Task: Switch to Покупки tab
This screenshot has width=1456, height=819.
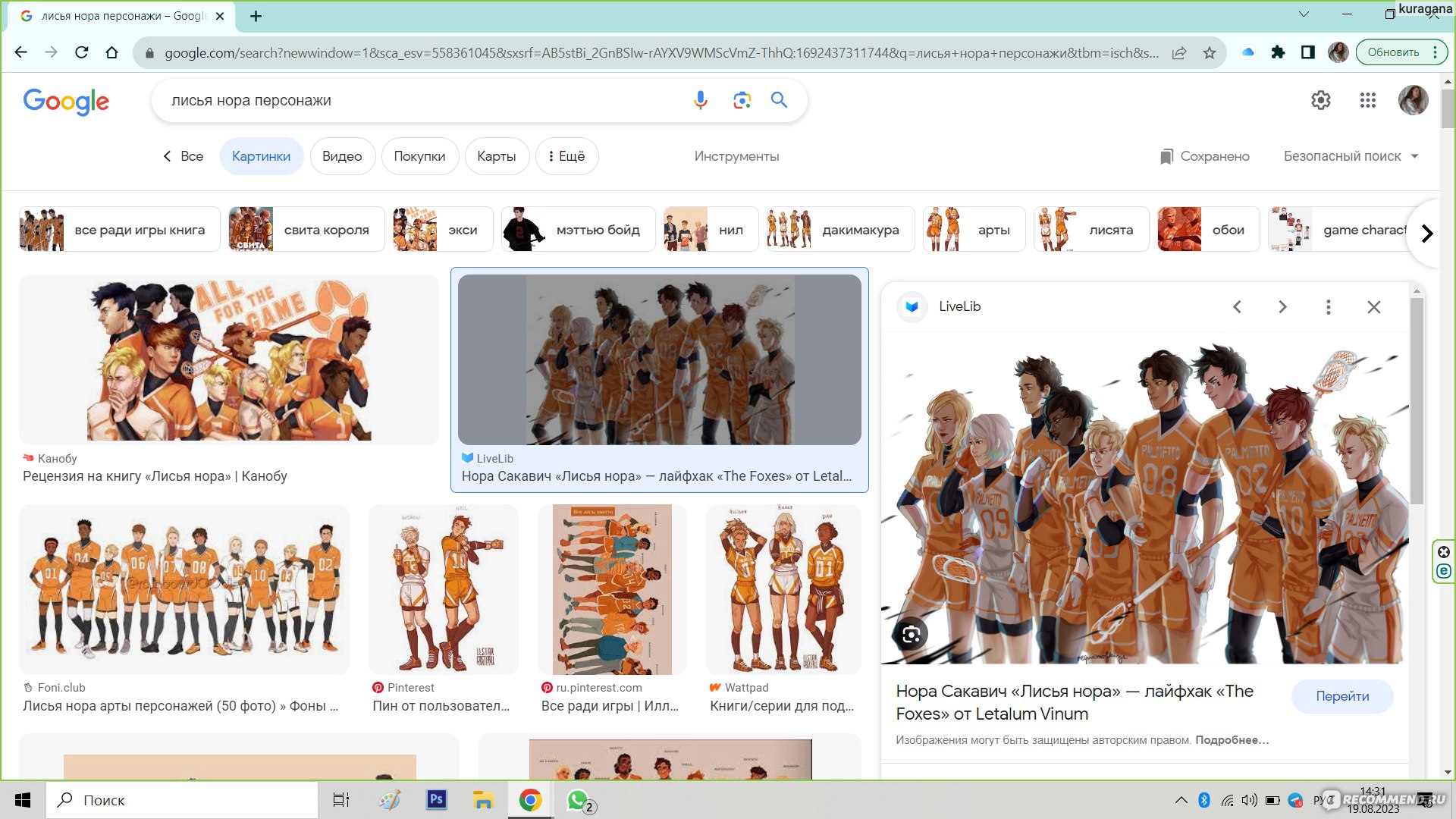Action: [x=419, y=156]
